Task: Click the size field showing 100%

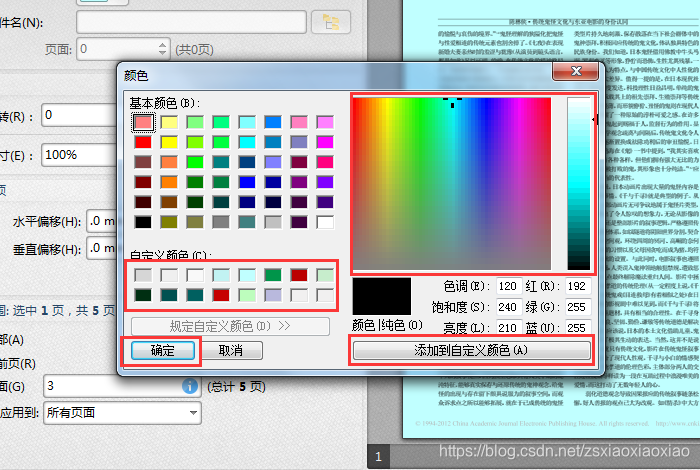Action: tap(79, 155)
